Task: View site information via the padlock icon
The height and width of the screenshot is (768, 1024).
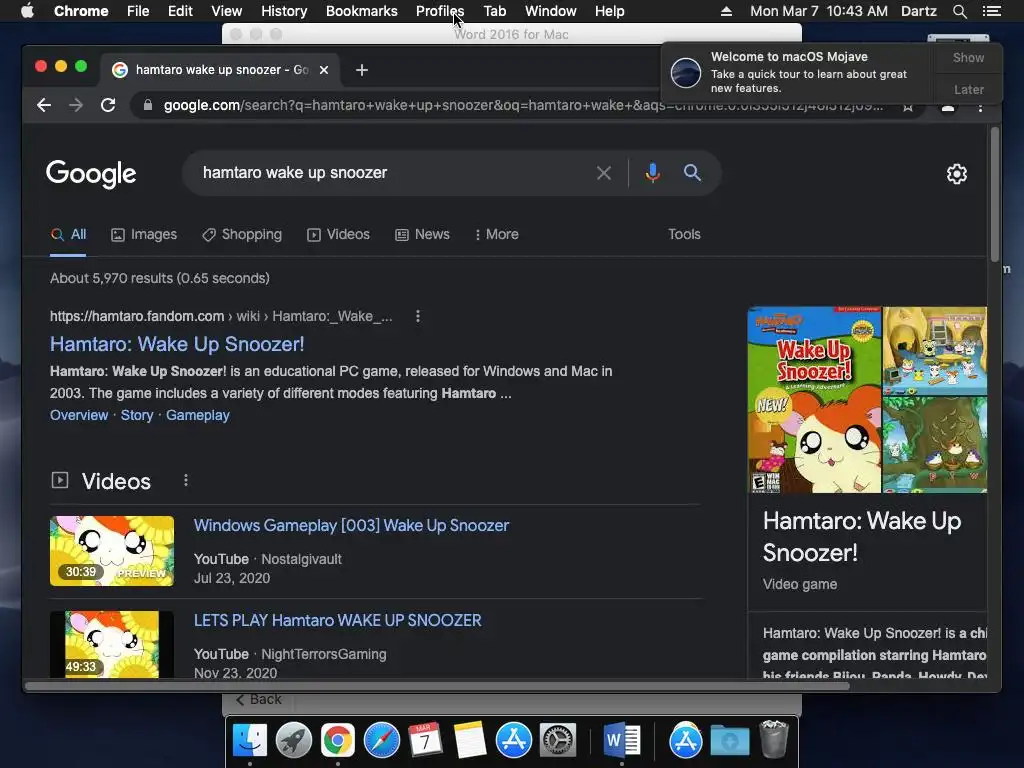Action: pyautogui.click(x=148, y=105)
